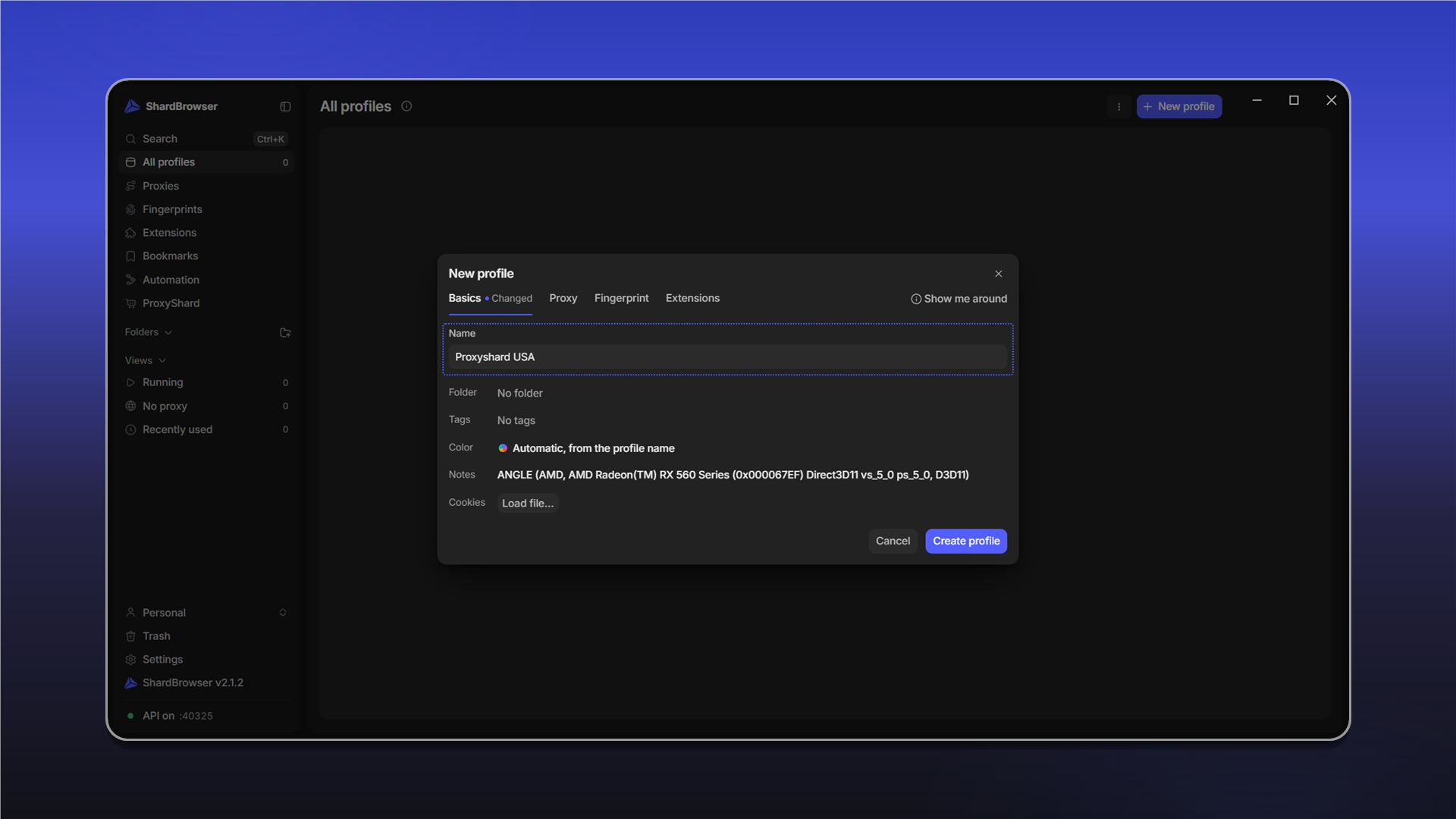Click the info icon beside All profiles
The image size is (1456, 819).
coord(406,106)
